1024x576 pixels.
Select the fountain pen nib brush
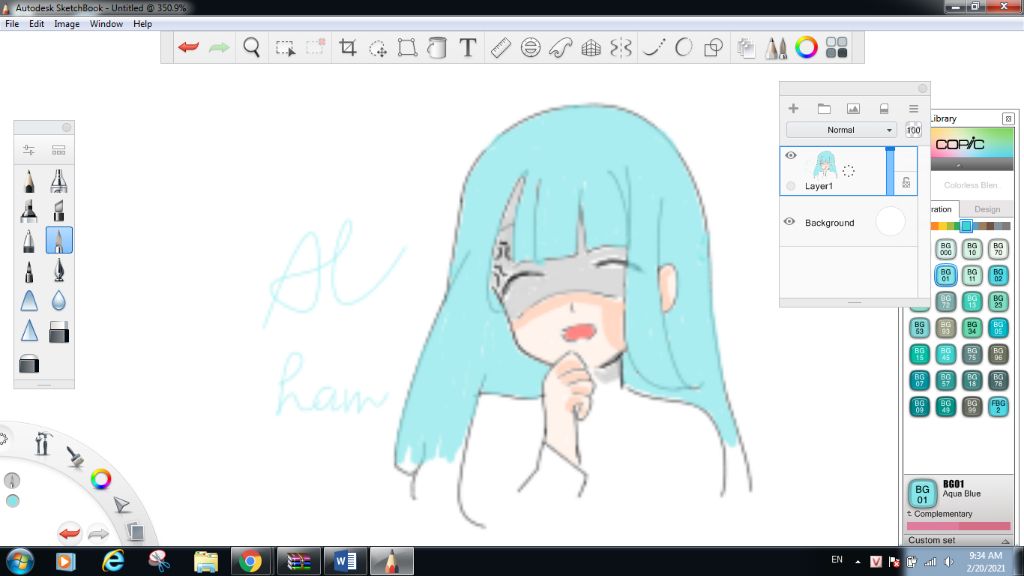coord(59,270)
